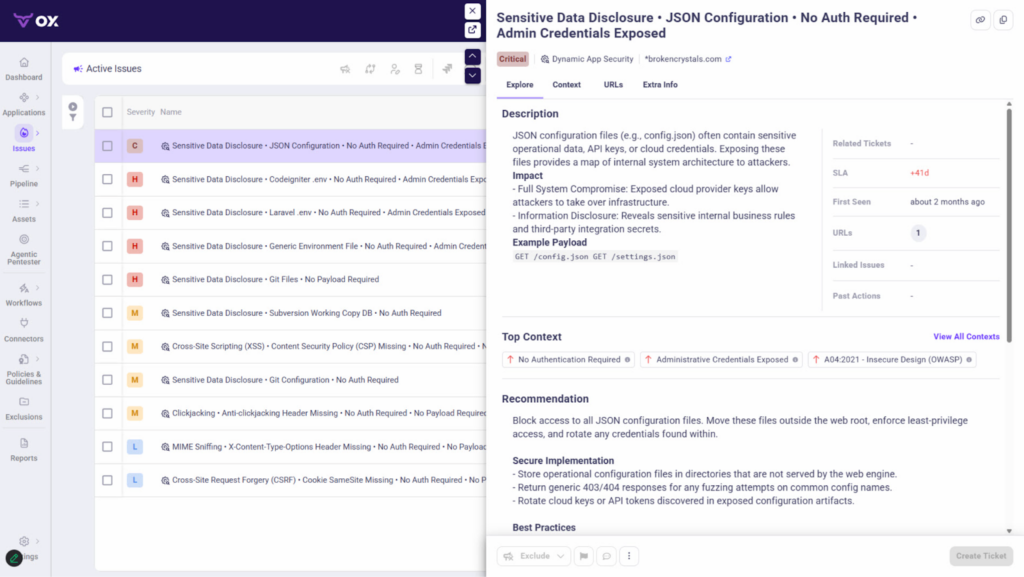Screen dimensions: 1024x577
Task: Switch to the Explore tab
Action: [520, 85]
